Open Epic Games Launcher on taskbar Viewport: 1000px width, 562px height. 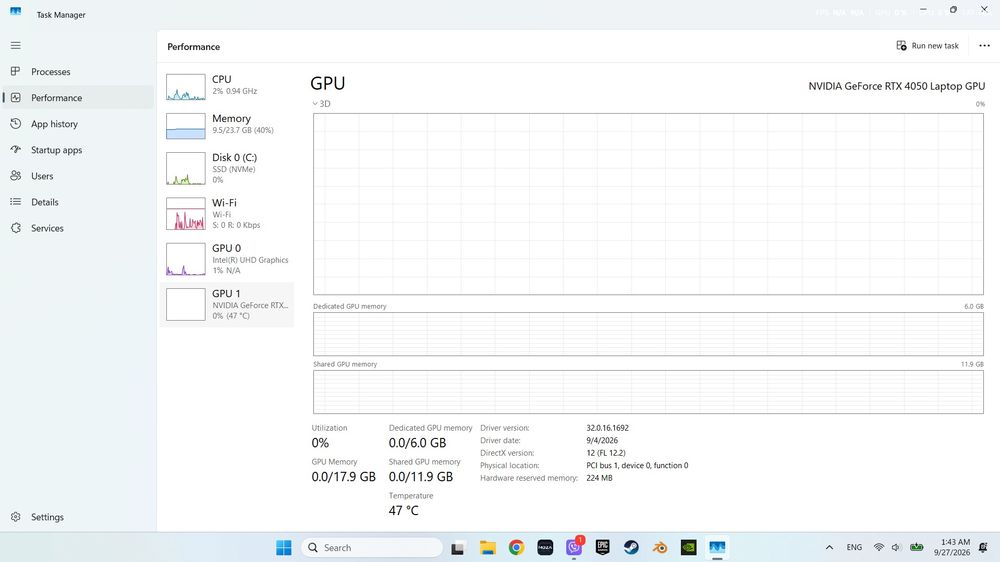(603, 547)
